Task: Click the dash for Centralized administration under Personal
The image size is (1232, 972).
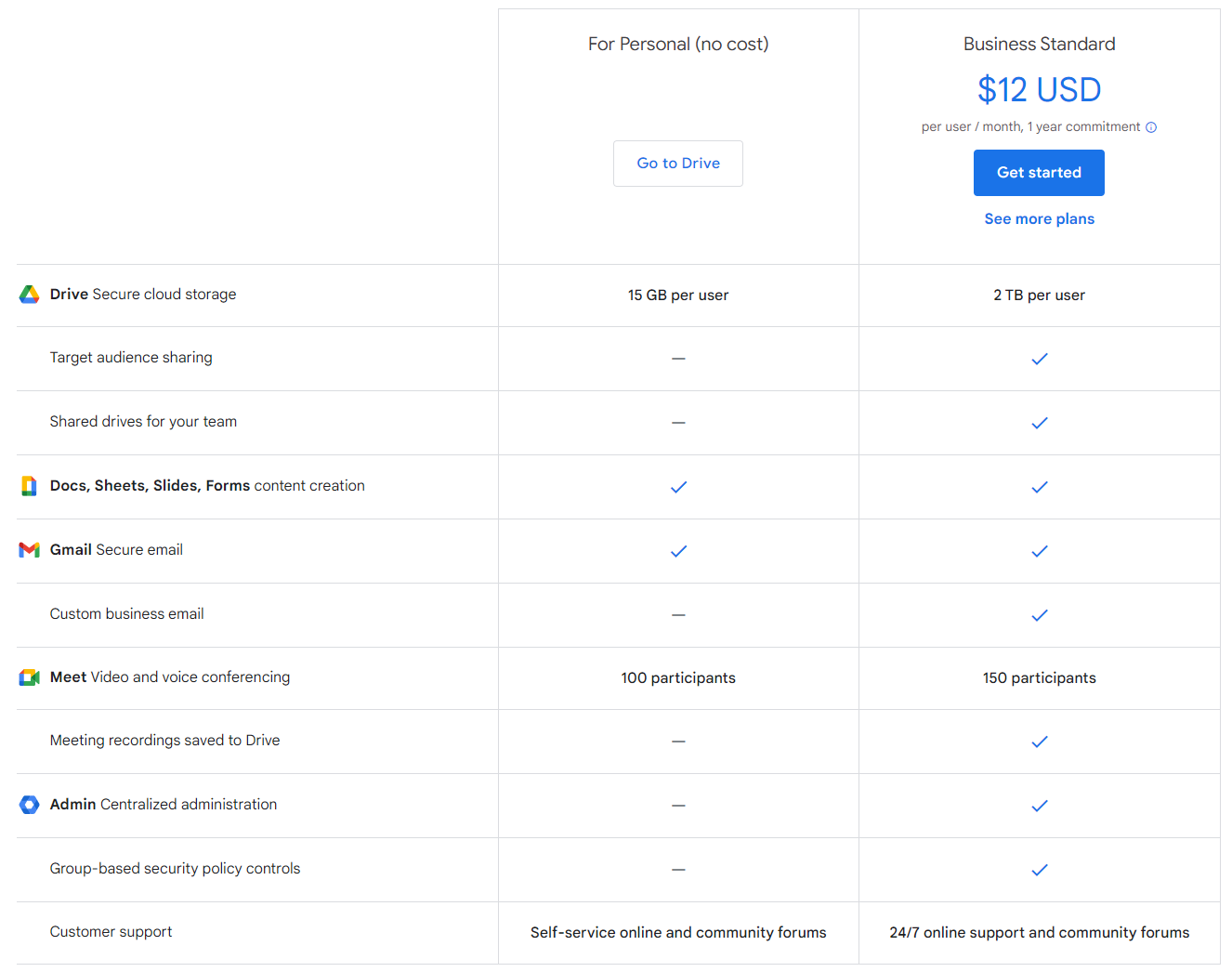Action: point(678,806)
